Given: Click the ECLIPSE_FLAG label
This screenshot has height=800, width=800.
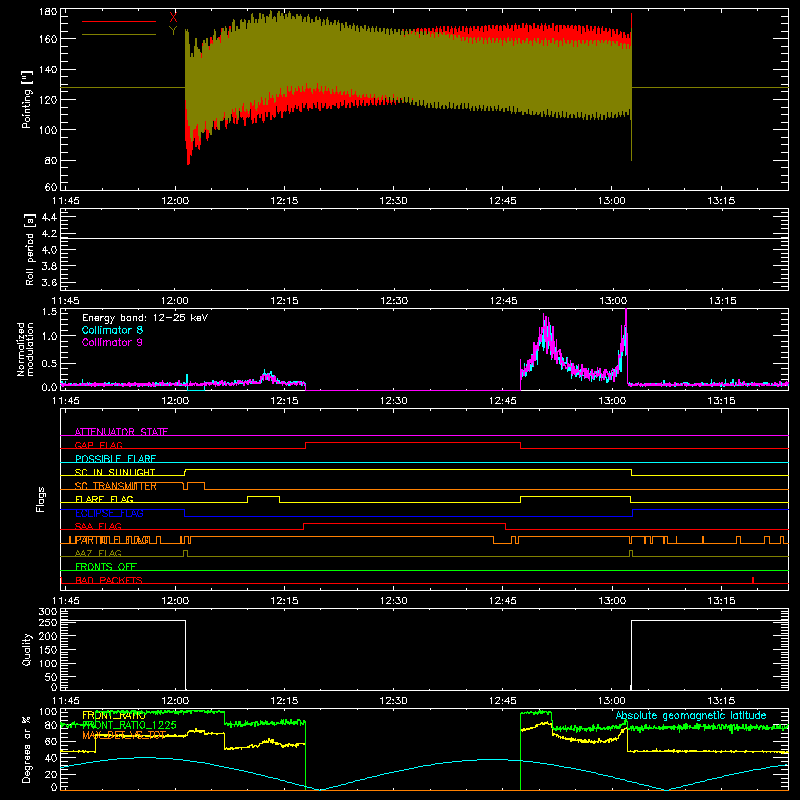Looking at the screenshot, I should (x=109, y=513).
